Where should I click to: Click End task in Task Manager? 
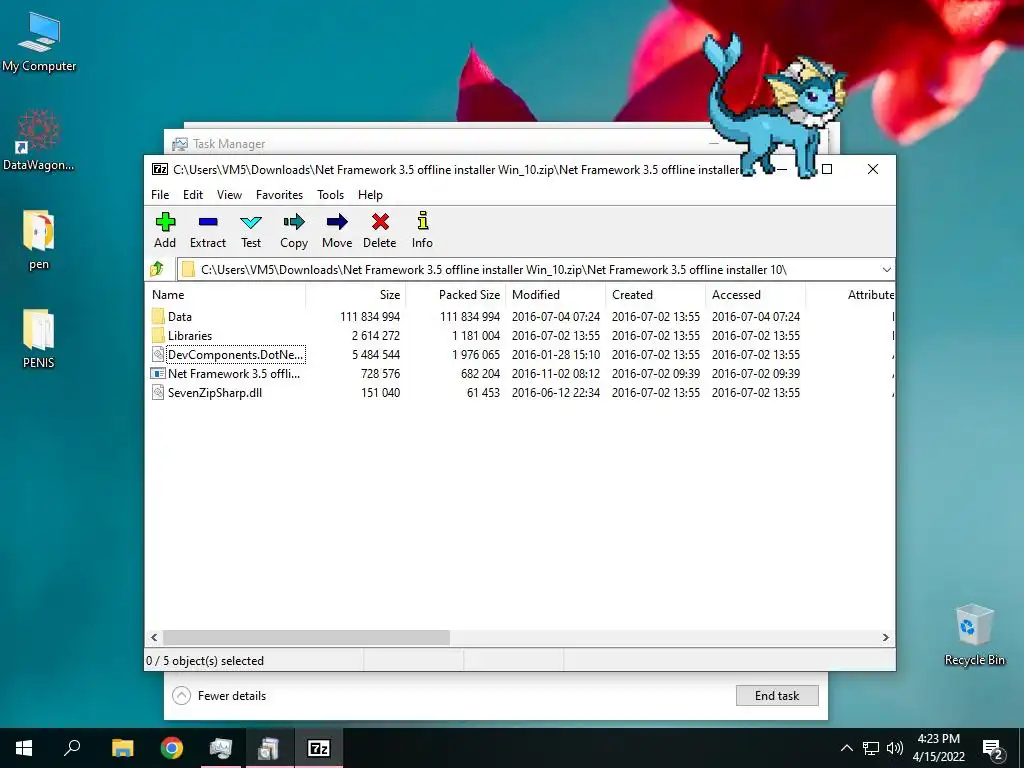pyautogui.click(x=777, y=696)
